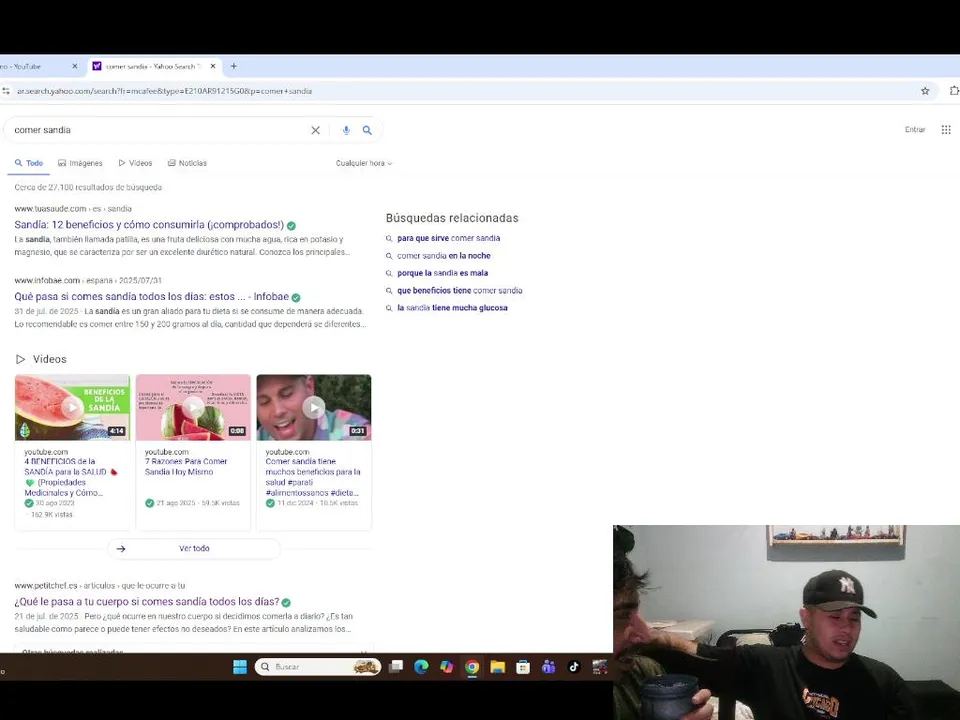Click the Chrome taskbar icon
Viewport: 960px width, 720px height.
tap(472, 667)
